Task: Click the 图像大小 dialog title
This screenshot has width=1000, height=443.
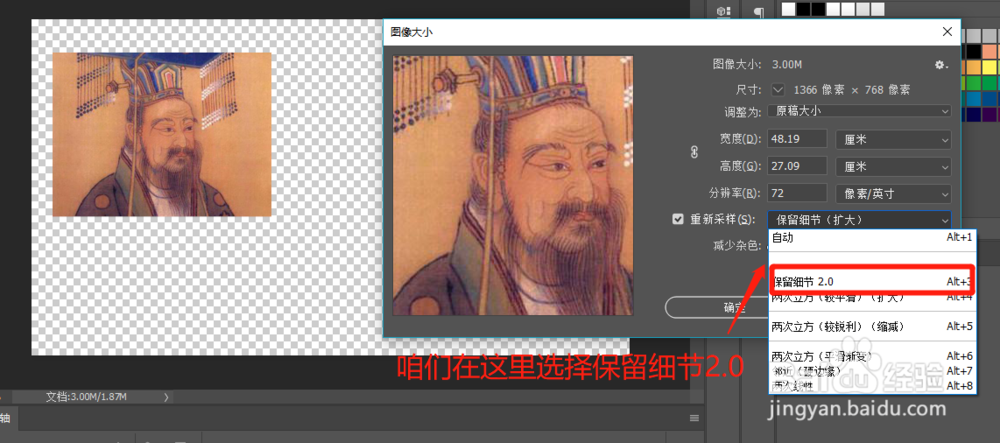Action: point(411,32)
